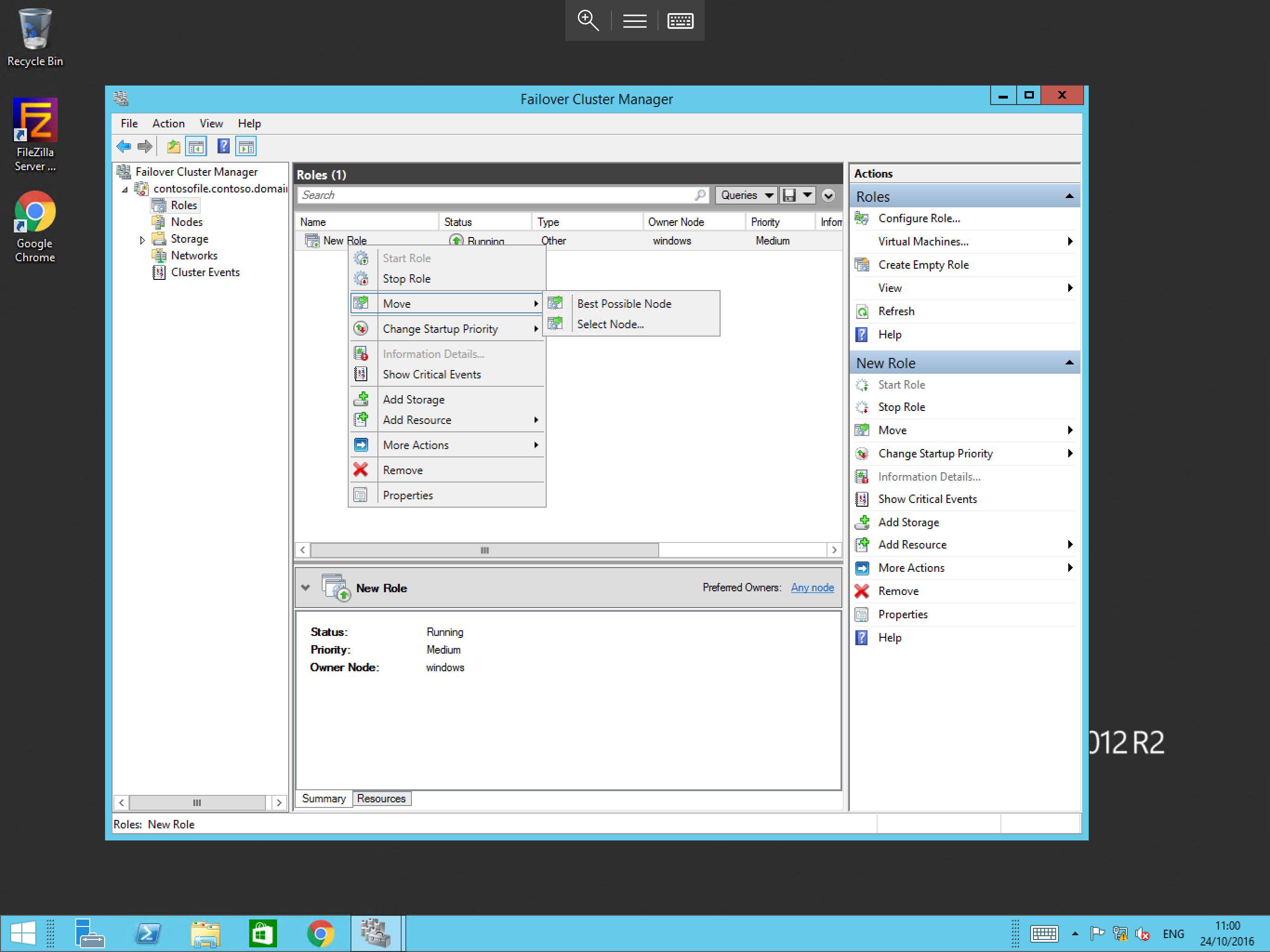Click the Remove icon in Actions panel
1270x952 pixels.
click(861, 590)
